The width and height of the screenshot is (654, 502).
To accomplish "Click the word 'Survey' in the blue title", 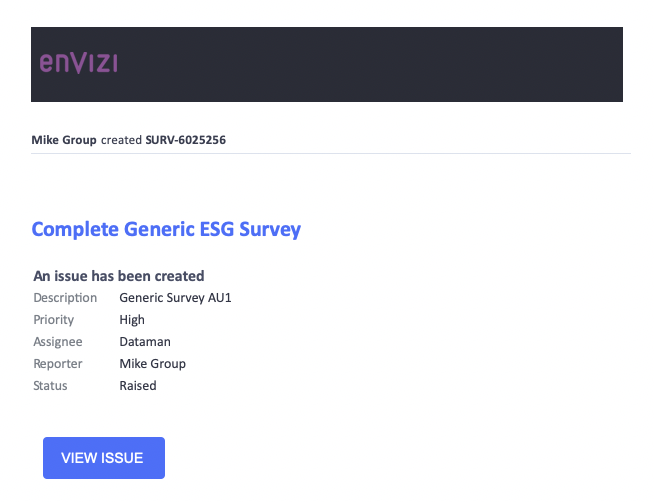I will coord(270,229).
